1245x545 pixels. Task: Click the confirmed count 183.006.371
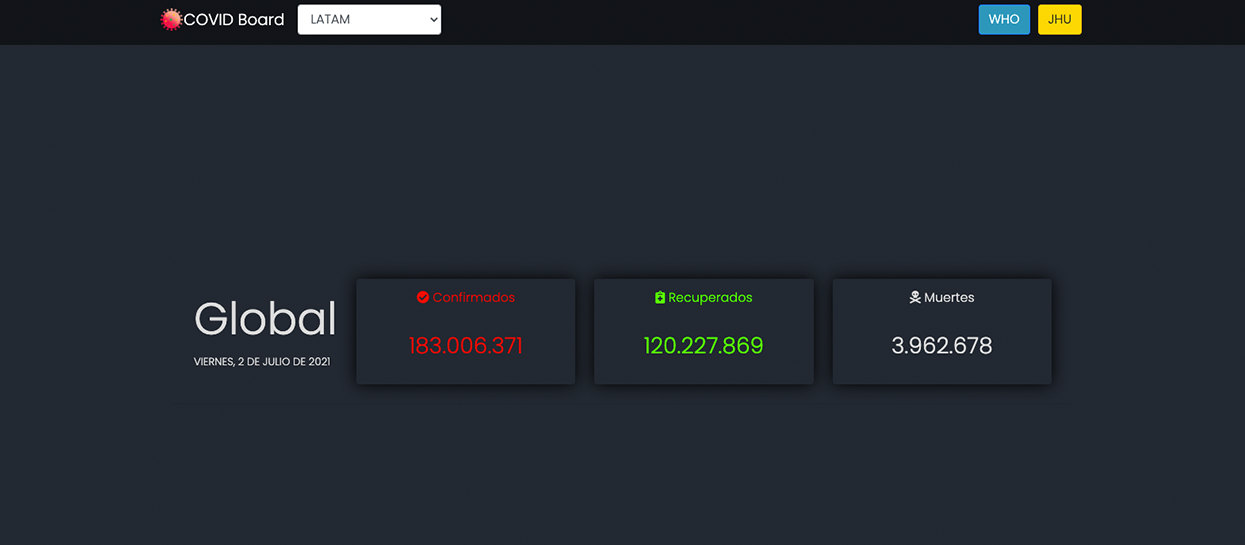(x=465, y=346)
